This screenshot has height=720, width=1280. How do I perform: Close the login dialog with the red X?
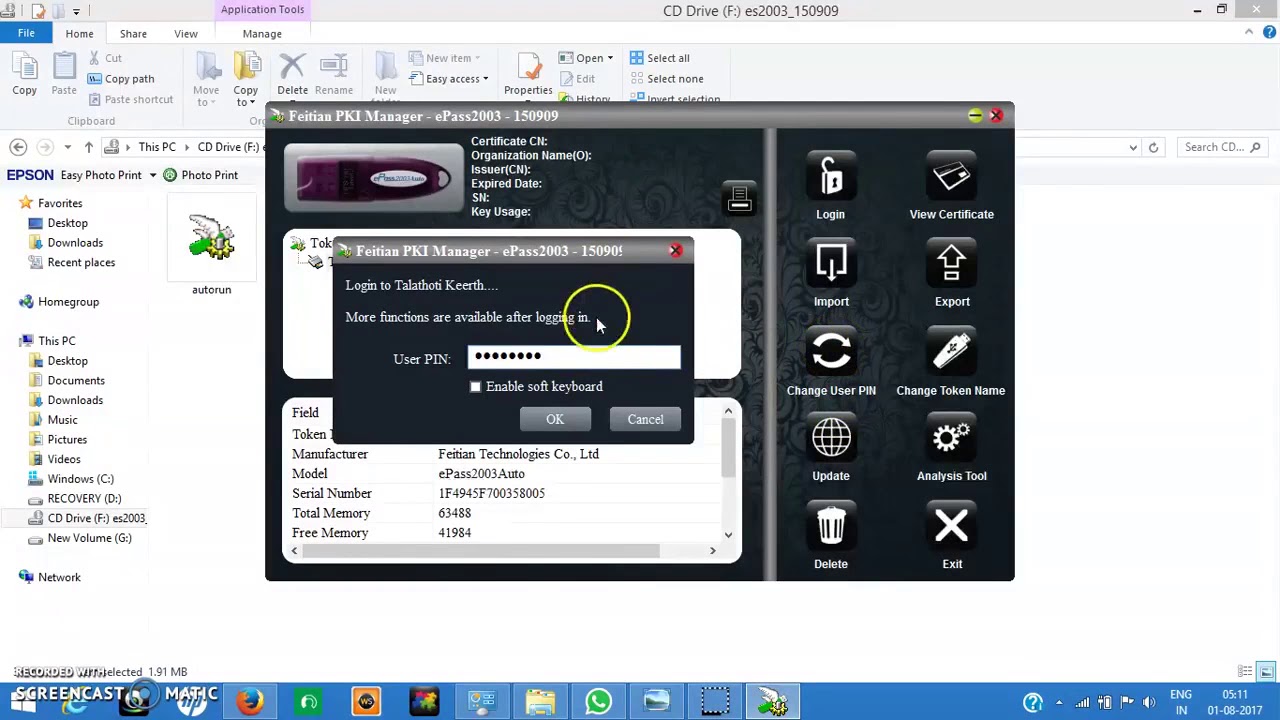pyautogui.click(x=676, y=251)
